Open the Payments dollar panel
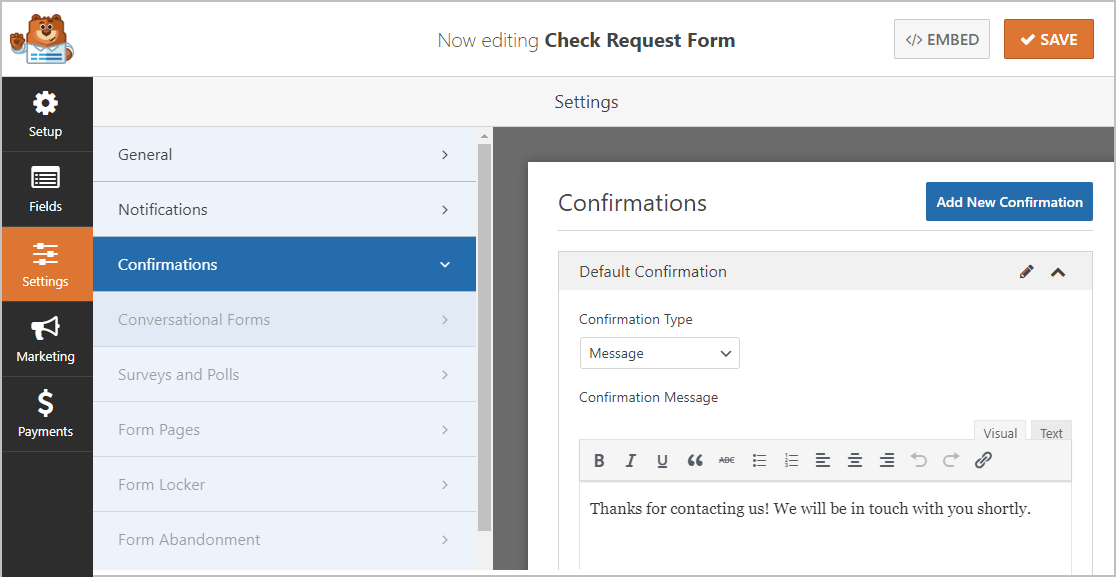The height and width of the screenshot is (577, 1116). pyautogui.click(x=46, y=414)
